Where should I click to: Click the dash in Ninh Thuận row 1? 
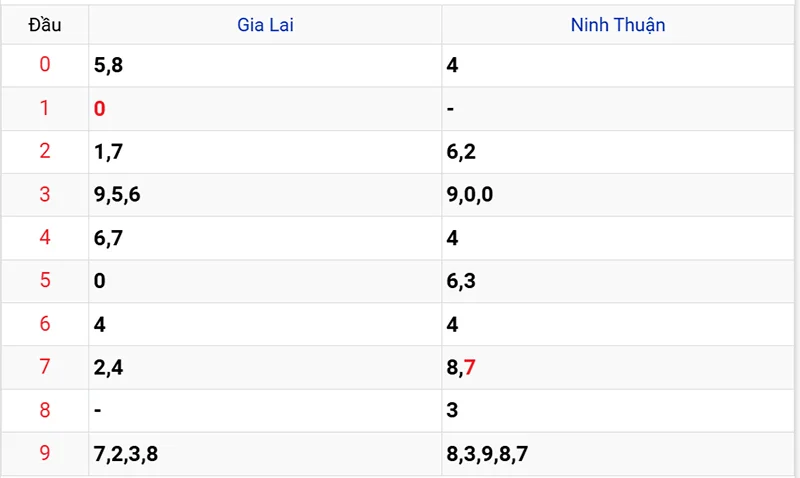(451, 108)
